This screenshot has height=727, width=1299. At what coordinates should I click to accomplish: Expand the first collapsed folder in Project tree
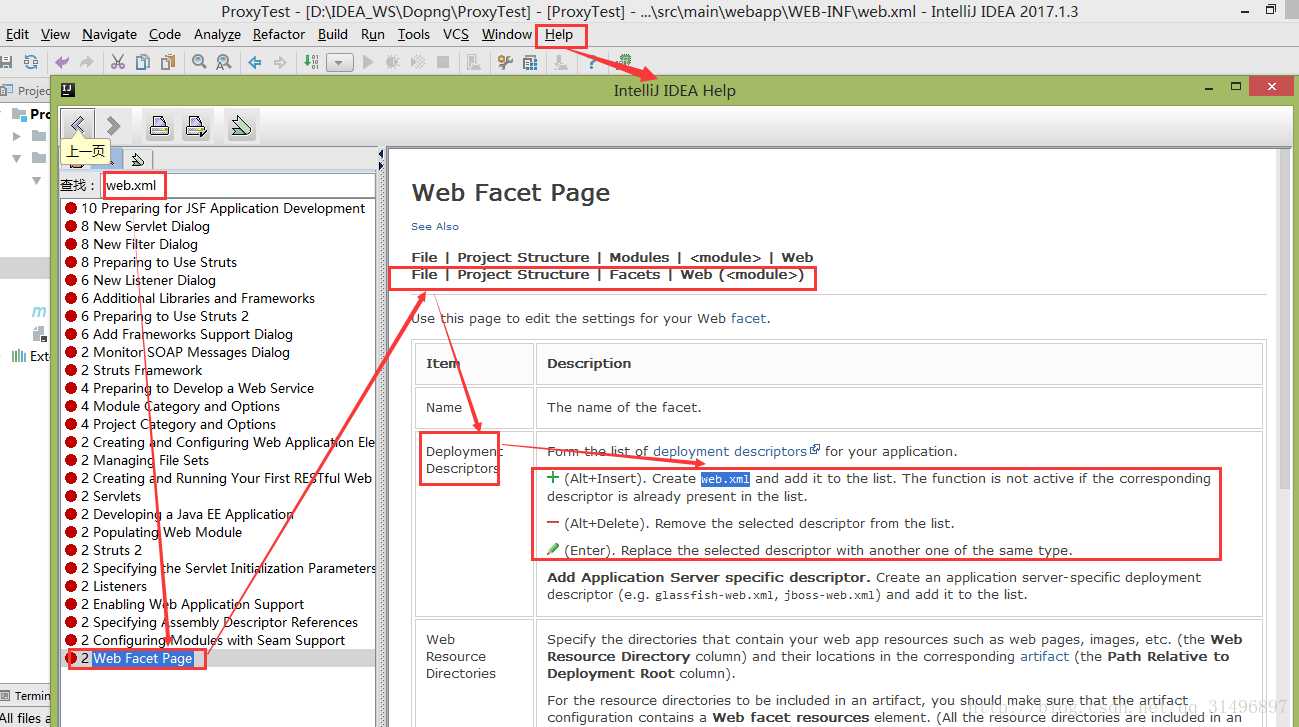(16, 135)
